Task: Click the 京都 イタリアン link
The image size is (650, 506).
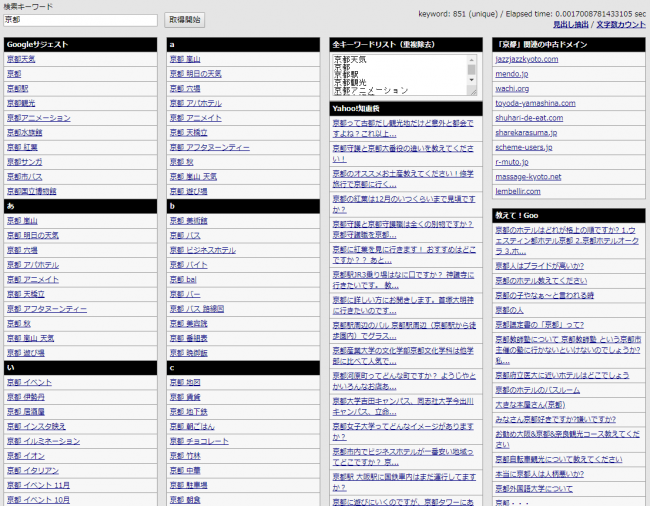Action: (33, 471)
